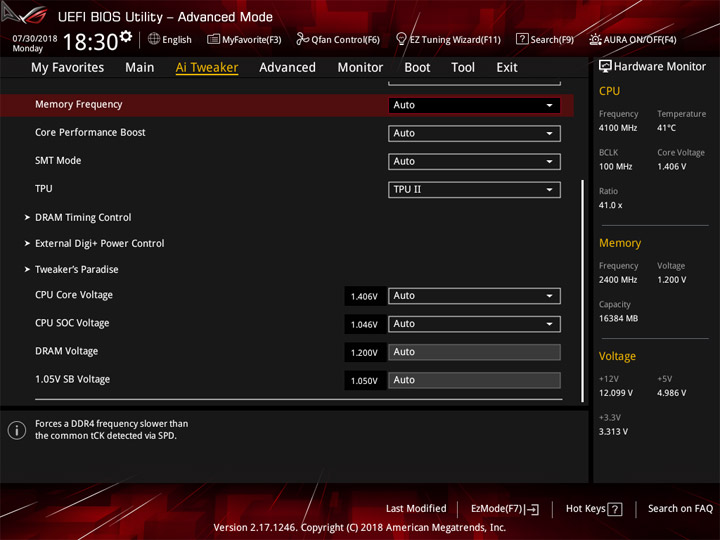Screen dimensions: 720x540
Task: Click the settings gear icon beside clock
Action: tap(126, 36)
